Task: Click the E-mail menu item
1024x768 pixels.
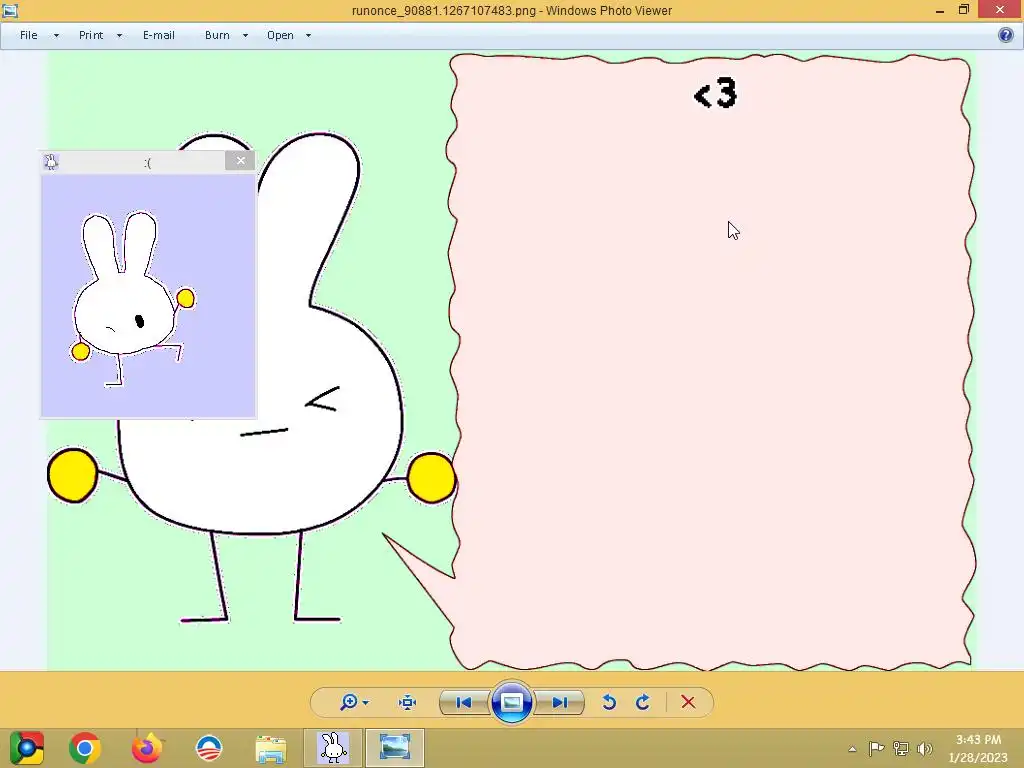Action: coord(159,35)
